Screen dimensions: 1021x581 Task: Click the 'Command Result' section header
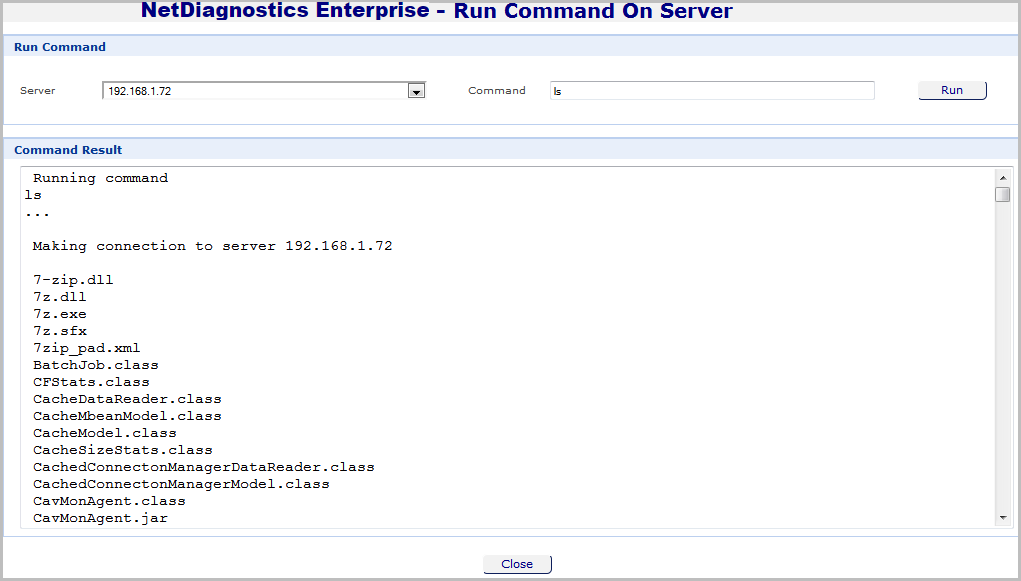[x=68, y=150]
